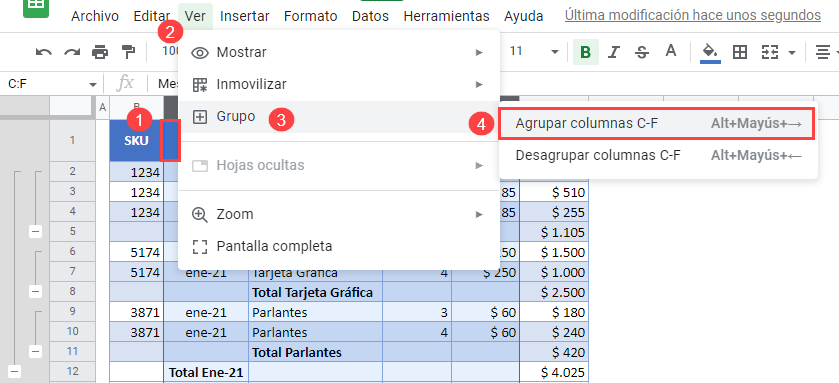Open the text color tool
This screenshot has width=839, height=383.
pyautogui.click(x=670, y=51)
